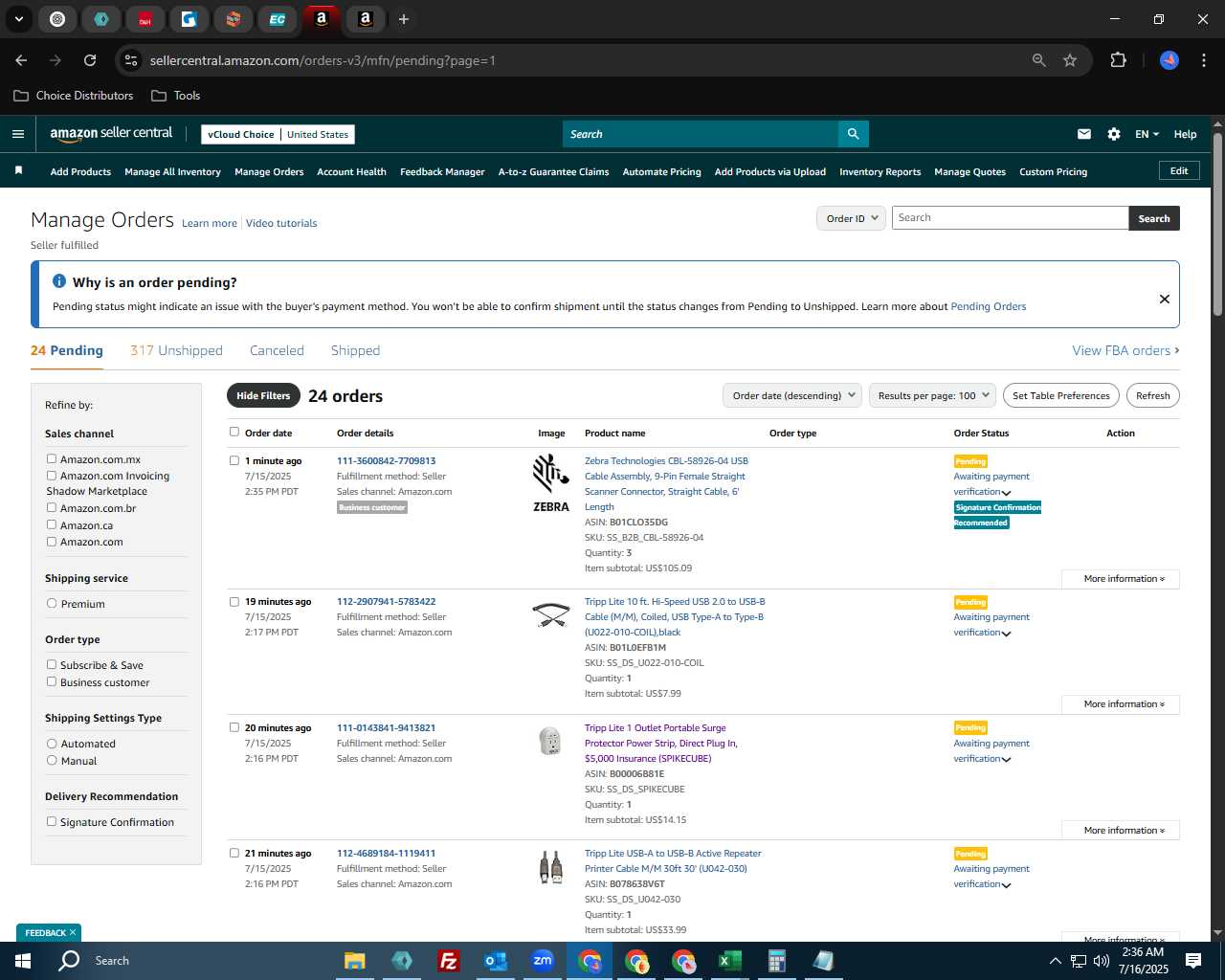The image size is (1225, 980).
Task: Click the bookmark flag icon
Action: point(18,170)
